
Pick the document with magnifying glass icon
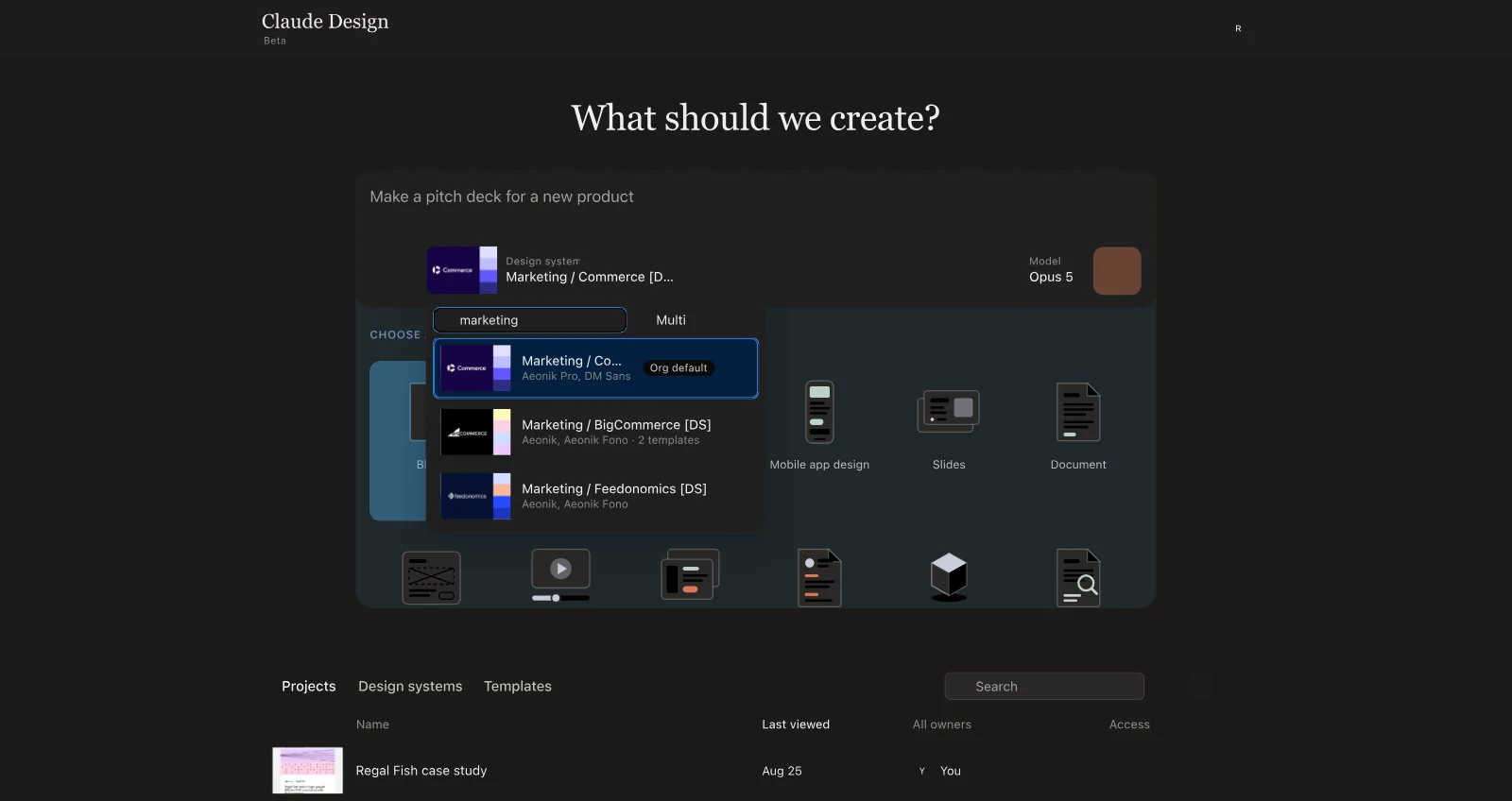1078,577
